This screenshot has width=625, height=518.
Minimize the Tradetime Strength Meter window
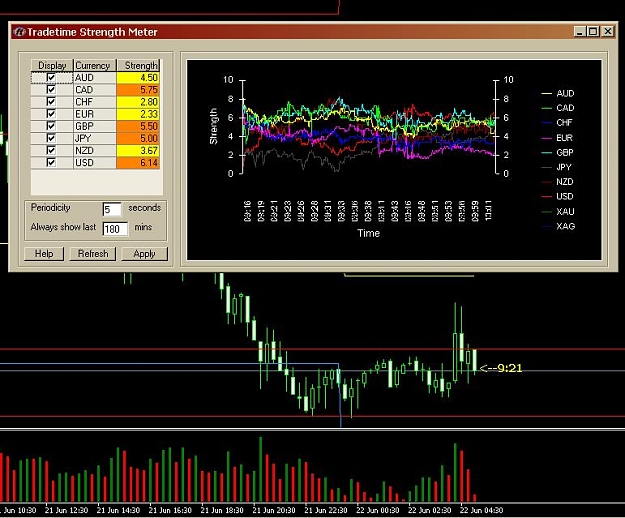[580, 31]
